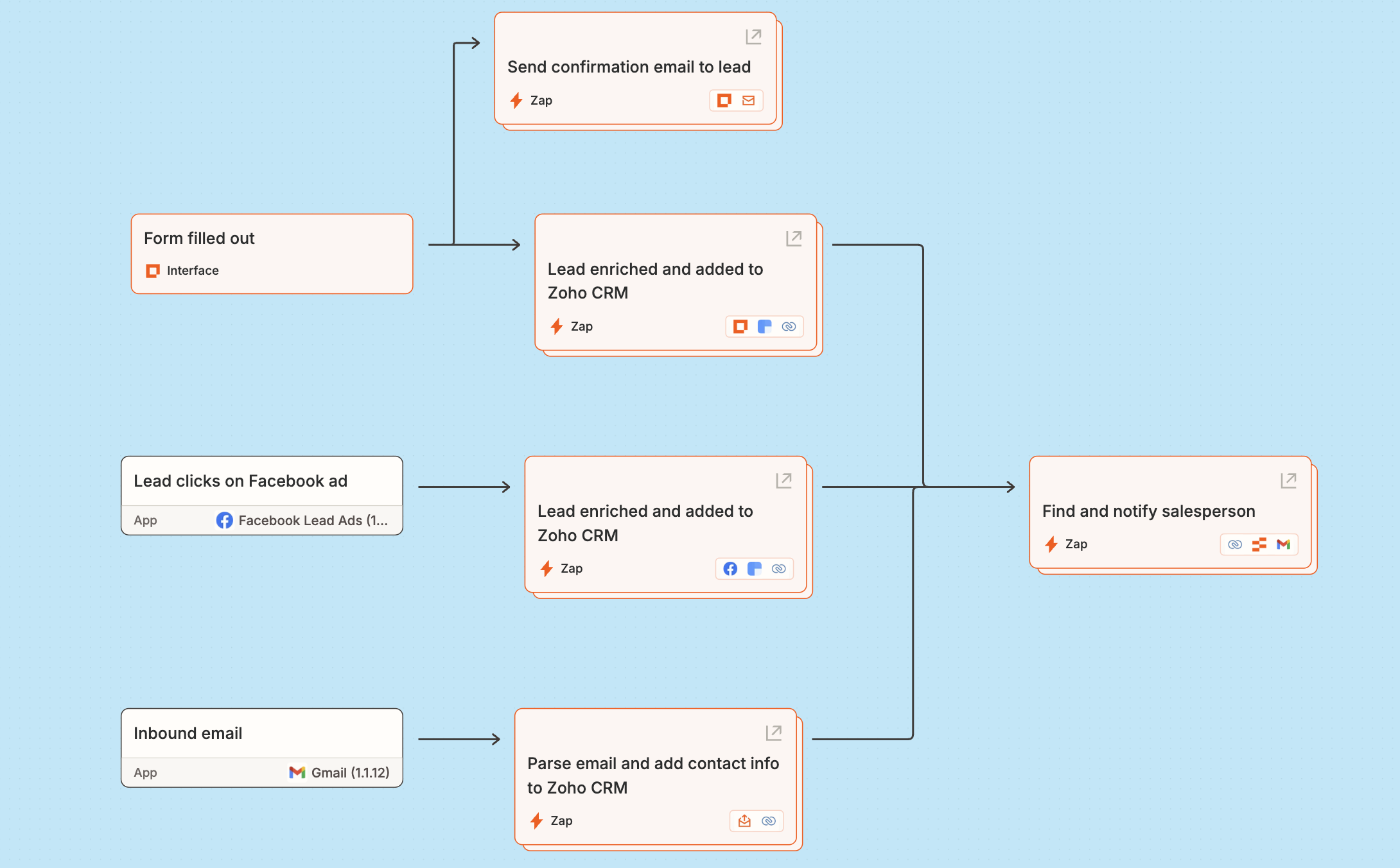The width and height of the screenshot is (1400, 868).
Task: Open the "Parse email and add contact info" Zap external icon
Action: click(x=773, y=733)
